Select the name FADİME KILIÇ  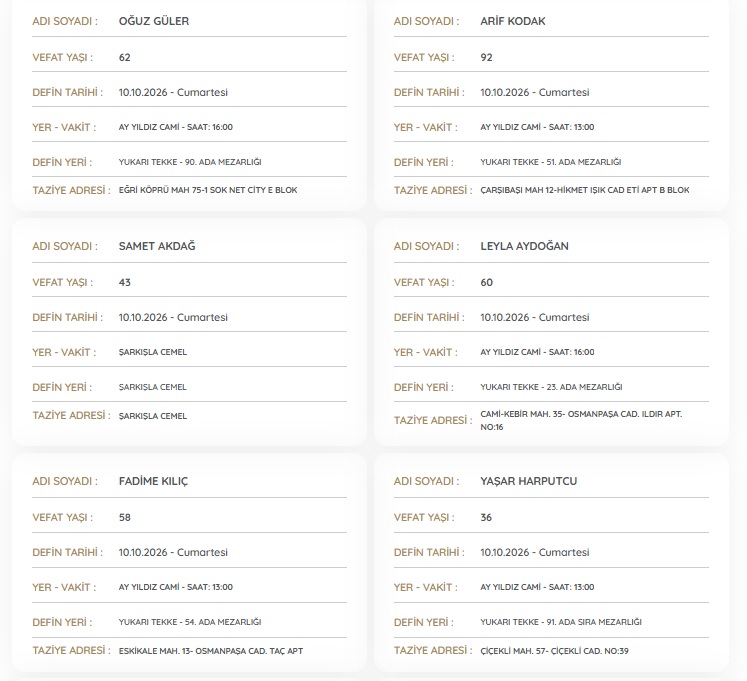coord(153,481)
